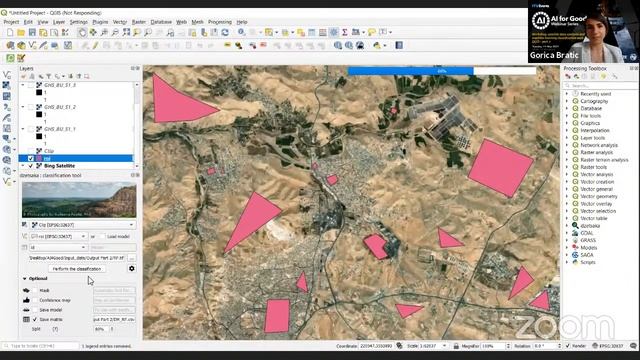
Task: Open the Layer menu
Action: [x=59, y=22]
